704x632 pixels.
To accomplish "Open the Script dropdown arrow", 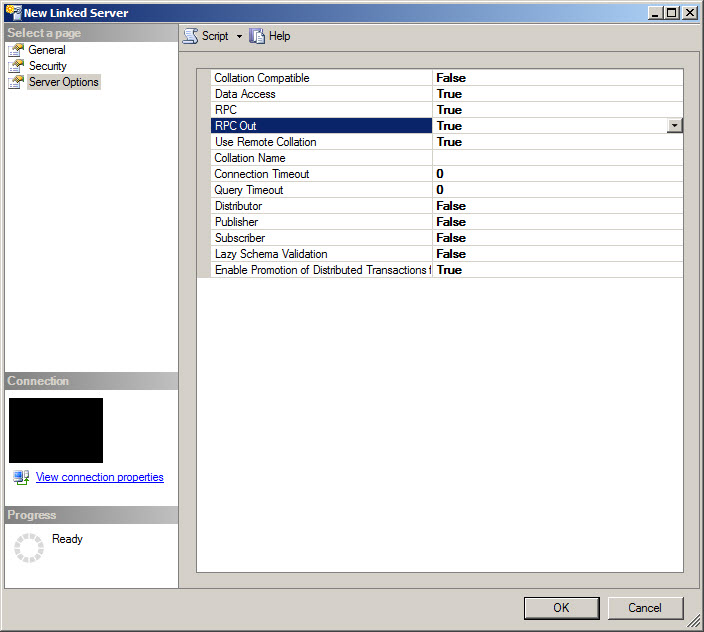I will click(x=239, y=36).
